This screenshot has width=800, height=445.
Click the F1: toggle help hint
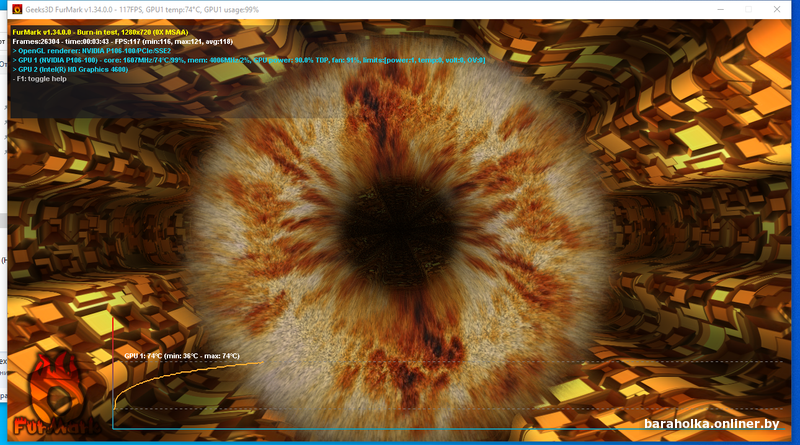pyautogui.click(x=40, y=78)
